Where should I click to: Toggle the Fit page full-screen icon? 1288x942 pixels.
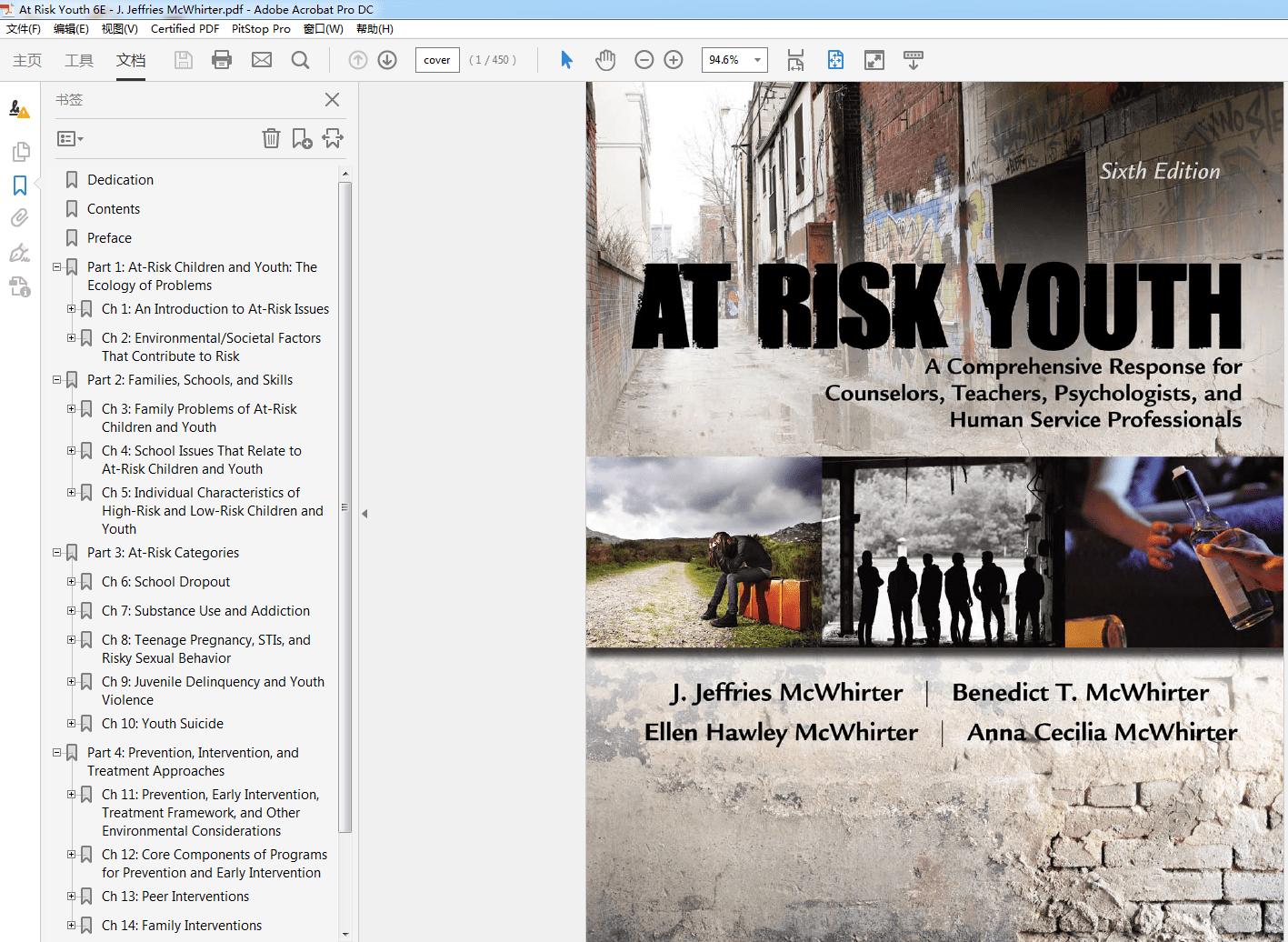(x=874, y=60)
